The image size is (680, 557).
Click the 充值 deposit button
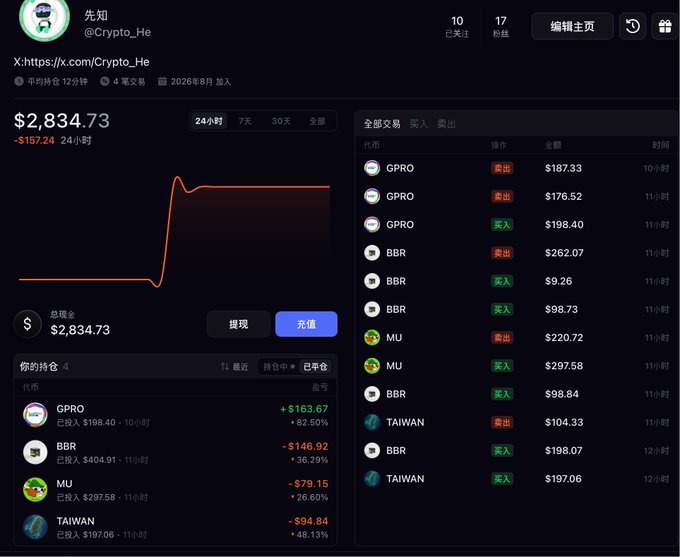coord(306,324)
